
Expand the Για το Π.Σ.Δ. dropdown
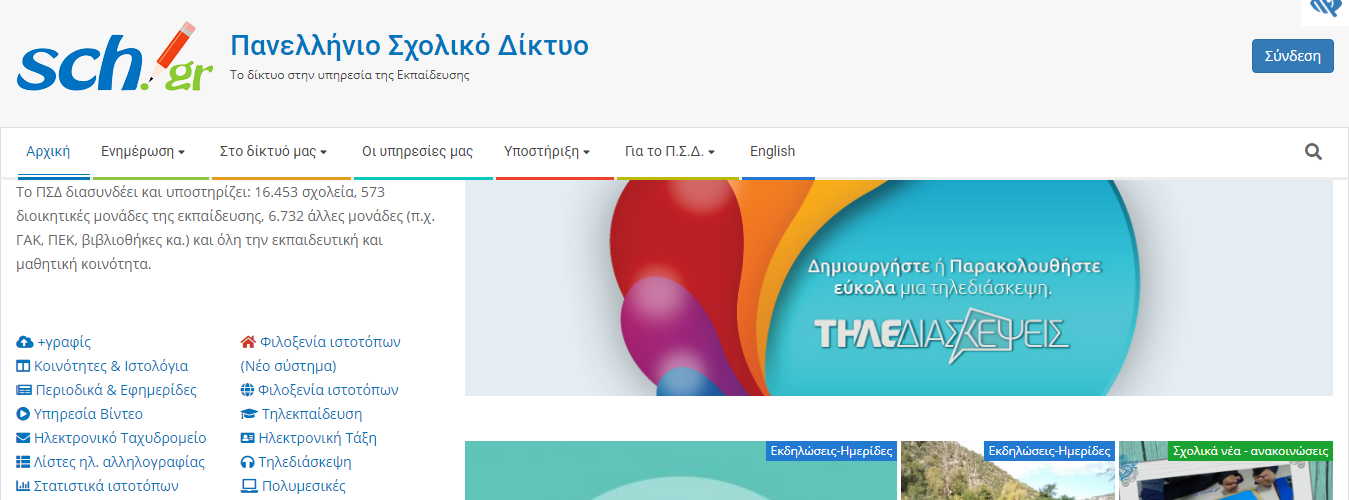(670, 152)
